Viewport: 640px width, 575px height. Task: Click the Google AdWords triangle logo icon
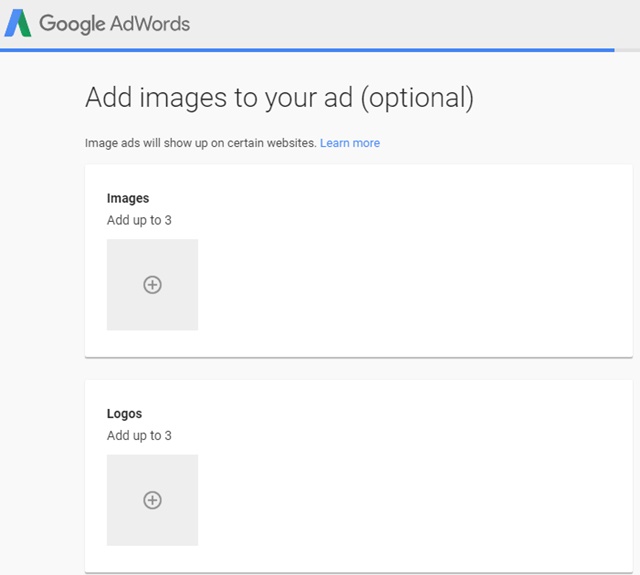point(18,23)
